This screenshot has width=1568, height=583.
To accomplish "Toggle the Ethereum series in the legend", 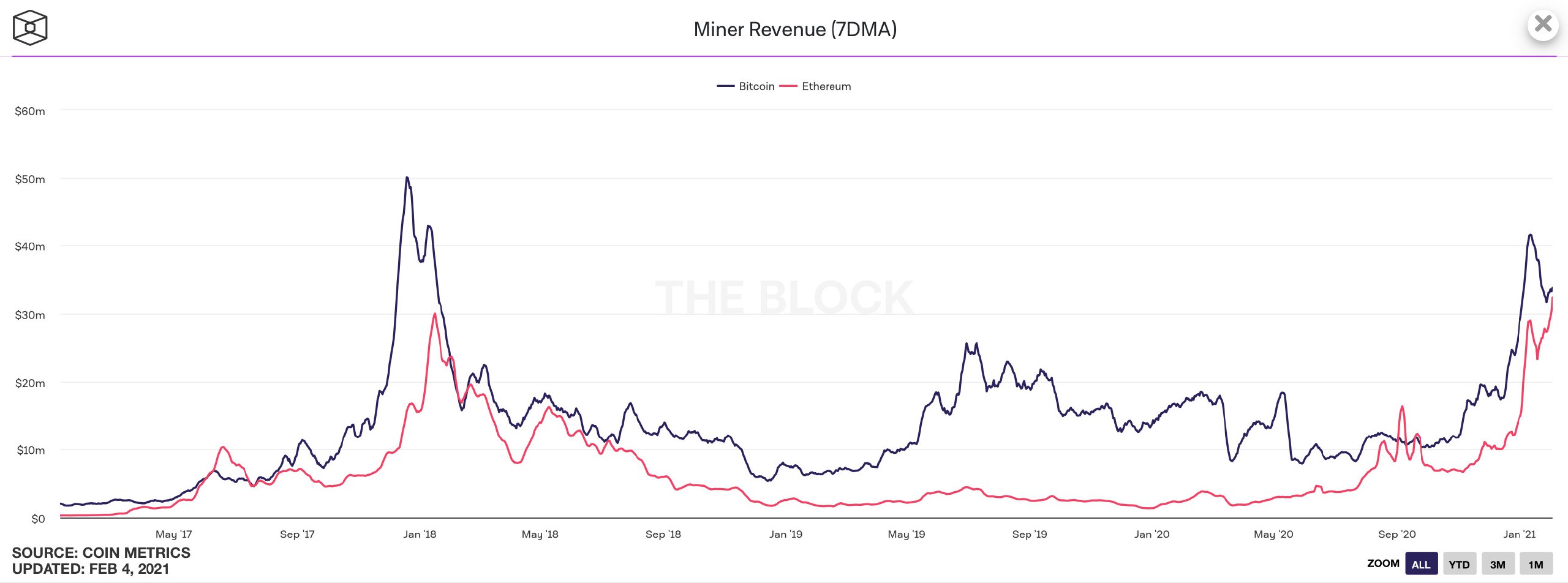I will [x=815, y=86].
